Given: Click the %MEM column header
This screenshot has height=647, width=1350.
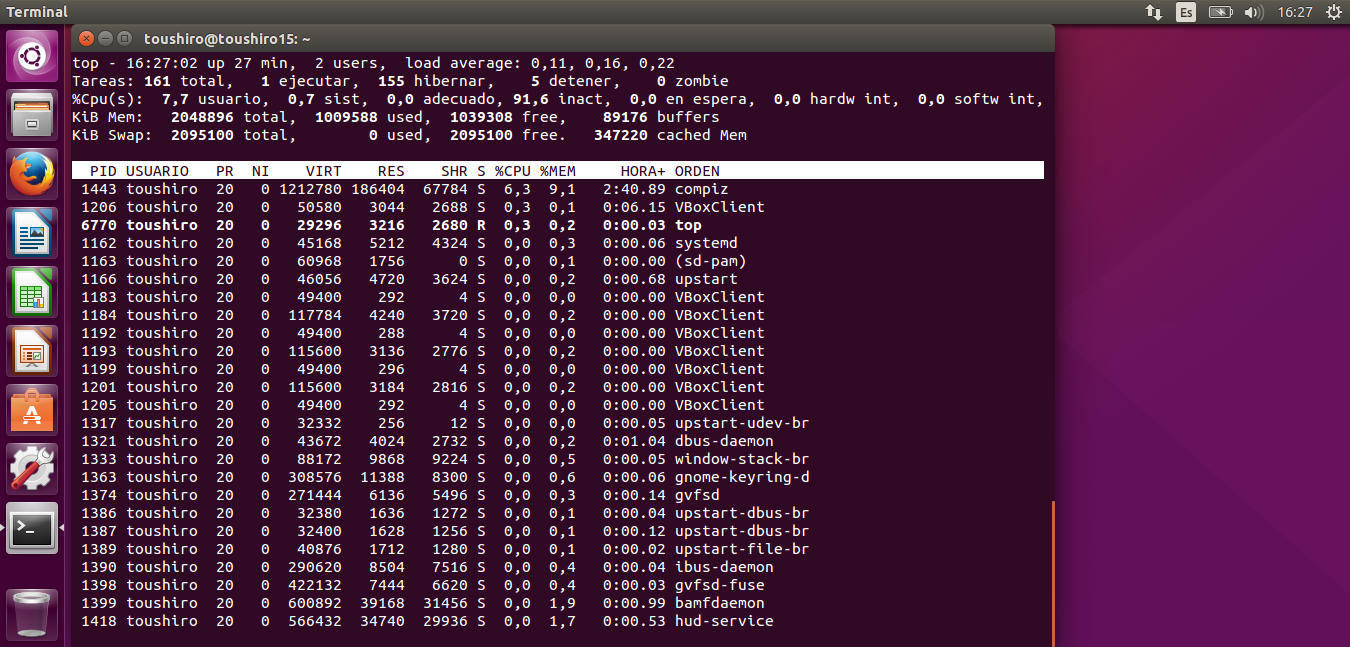Looking at the screenshot, I should pyautogui.click(x=558, y=171).
